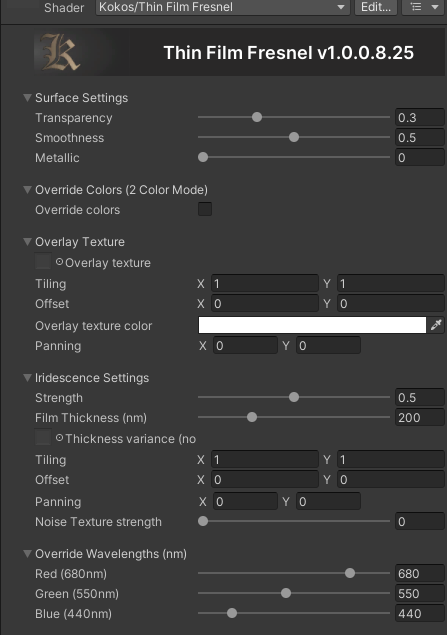Collapse the Override Colors (2 Color Mode) section

[x=28, y=190]
